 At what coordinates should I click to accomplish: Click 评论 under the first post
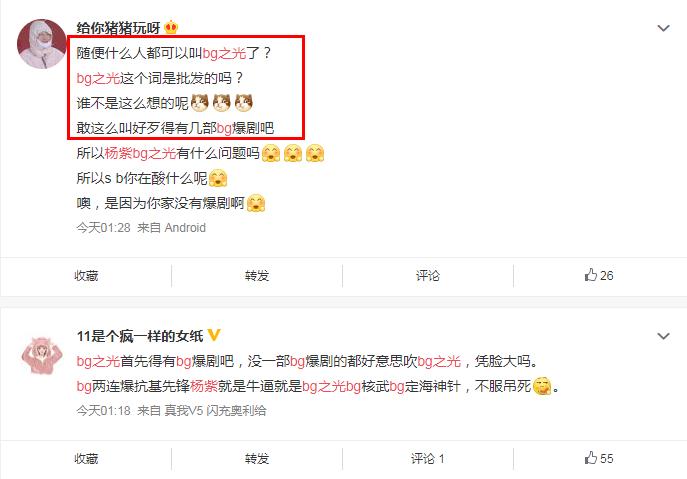428,276
